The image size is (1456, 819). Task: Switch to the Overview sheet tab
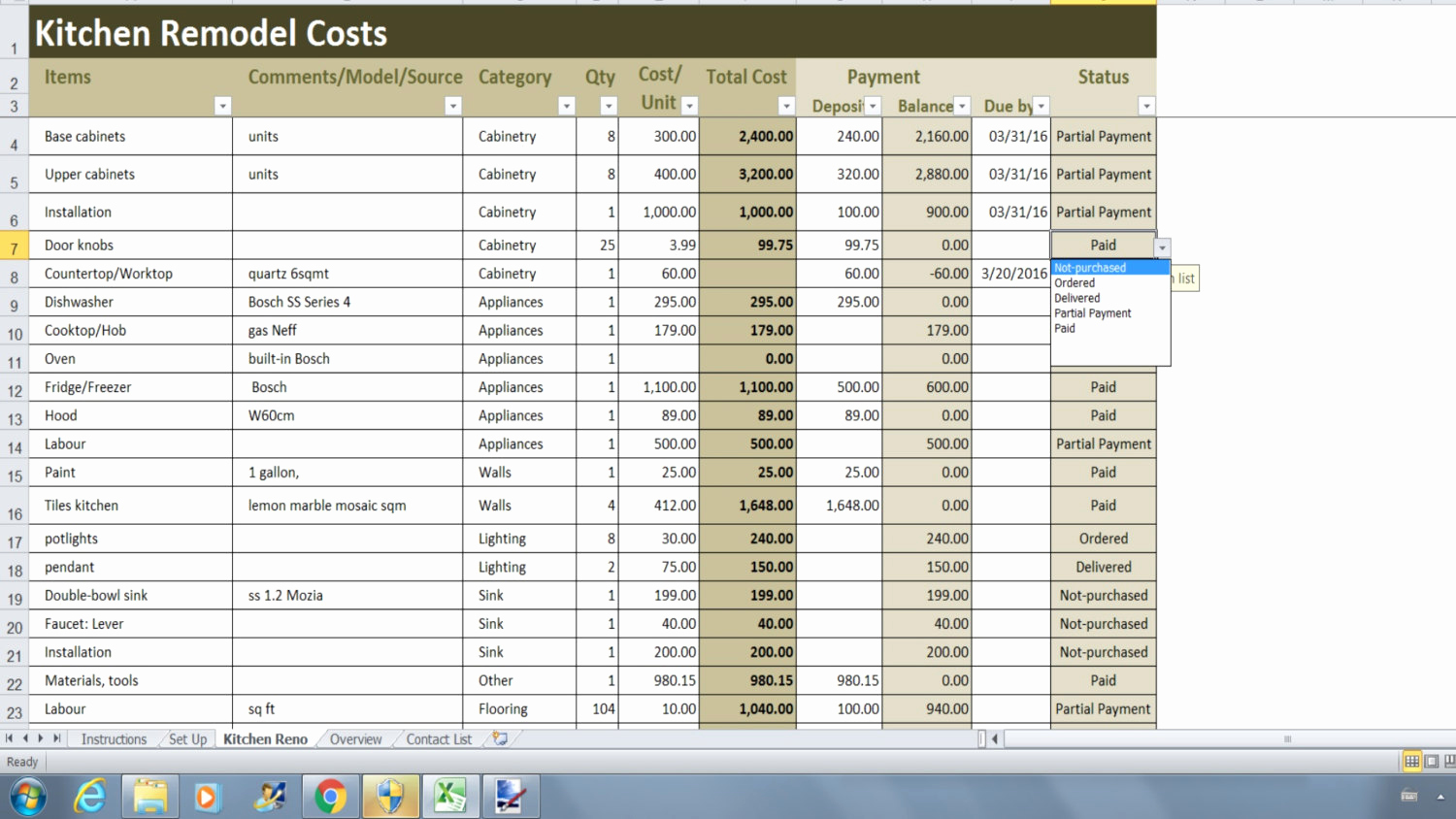coord(355,739)
